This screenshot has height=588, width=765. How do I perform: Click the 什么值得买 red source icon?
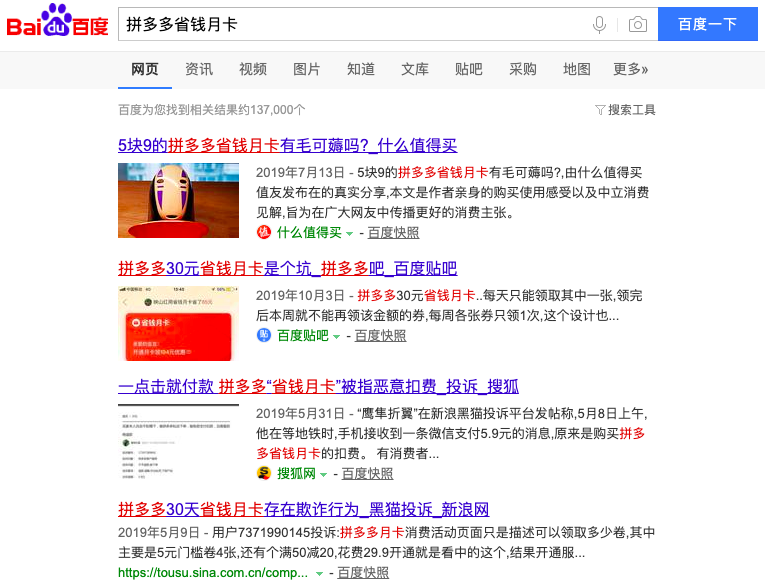[264, 233]
